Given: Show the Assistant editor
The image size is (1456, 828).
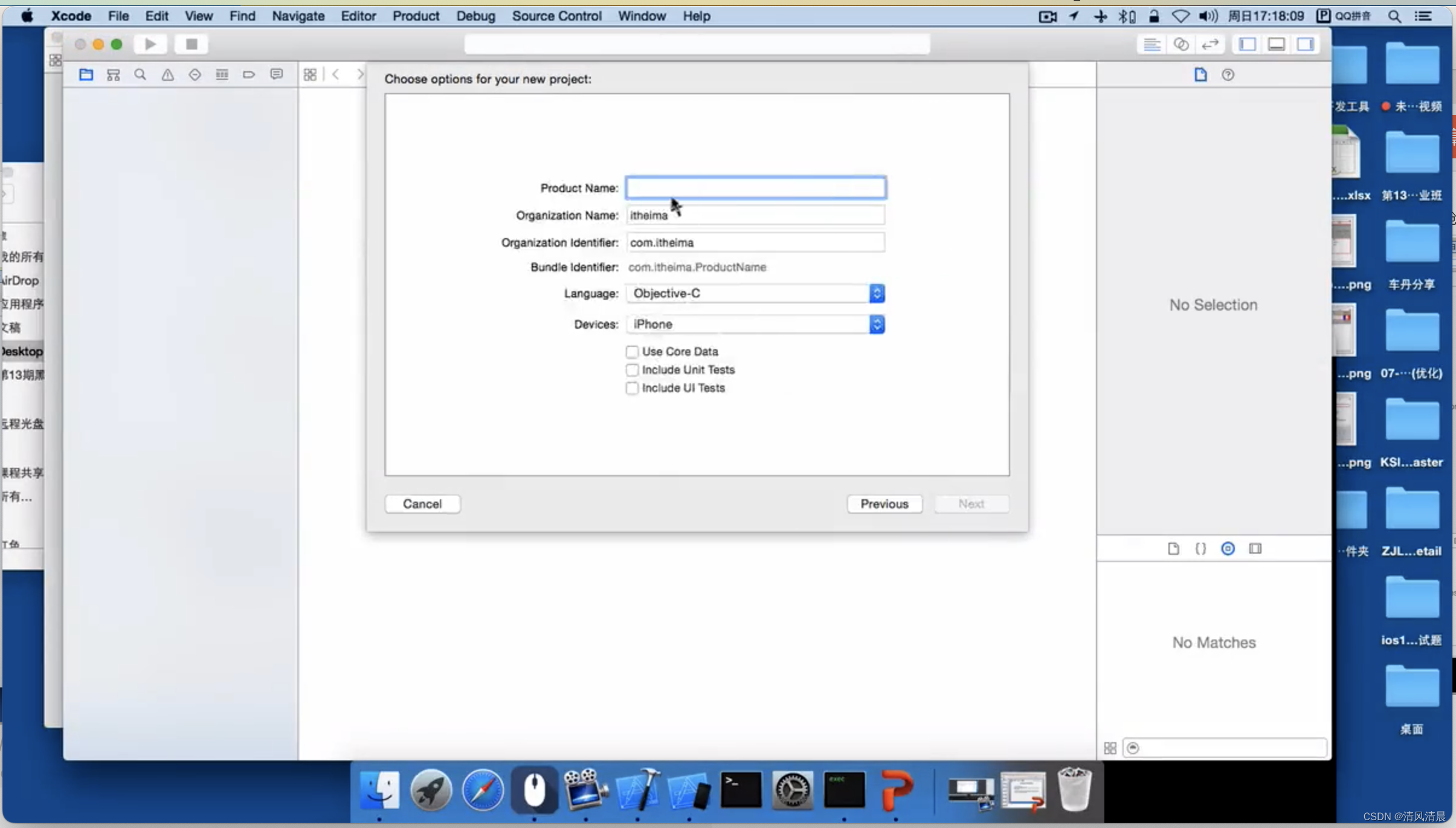Looking at the screenshot, I should pyautogui.click(x=1181, y=44).
